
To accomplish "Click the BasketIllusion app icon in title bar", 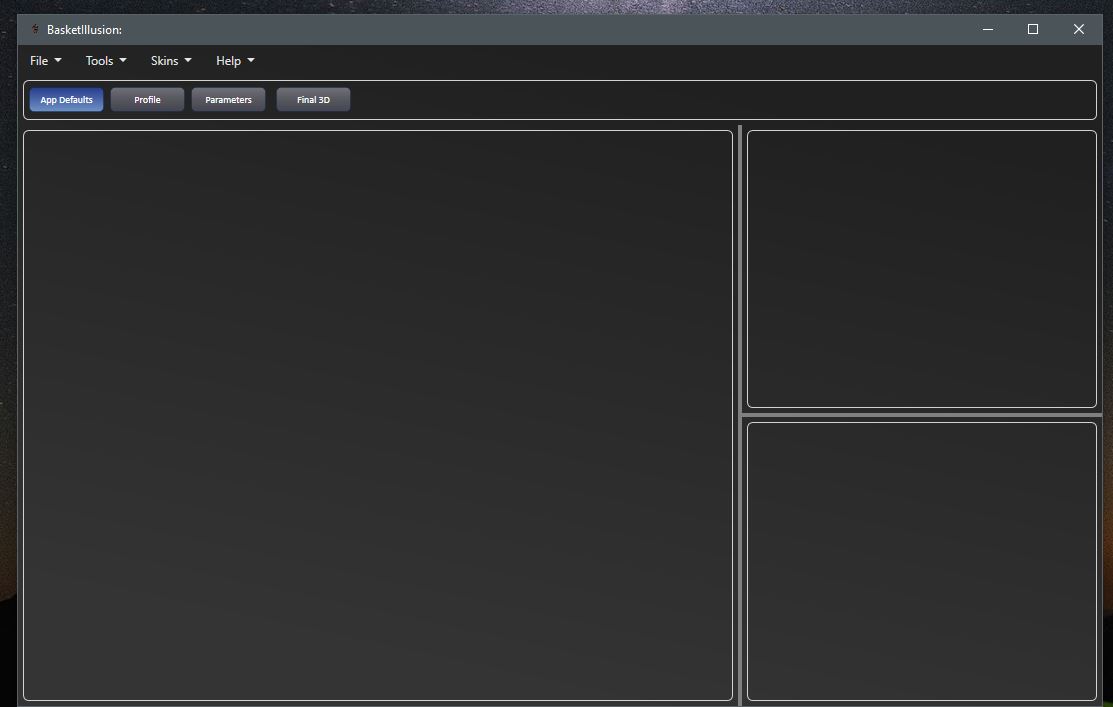I will tap(35, 30).
